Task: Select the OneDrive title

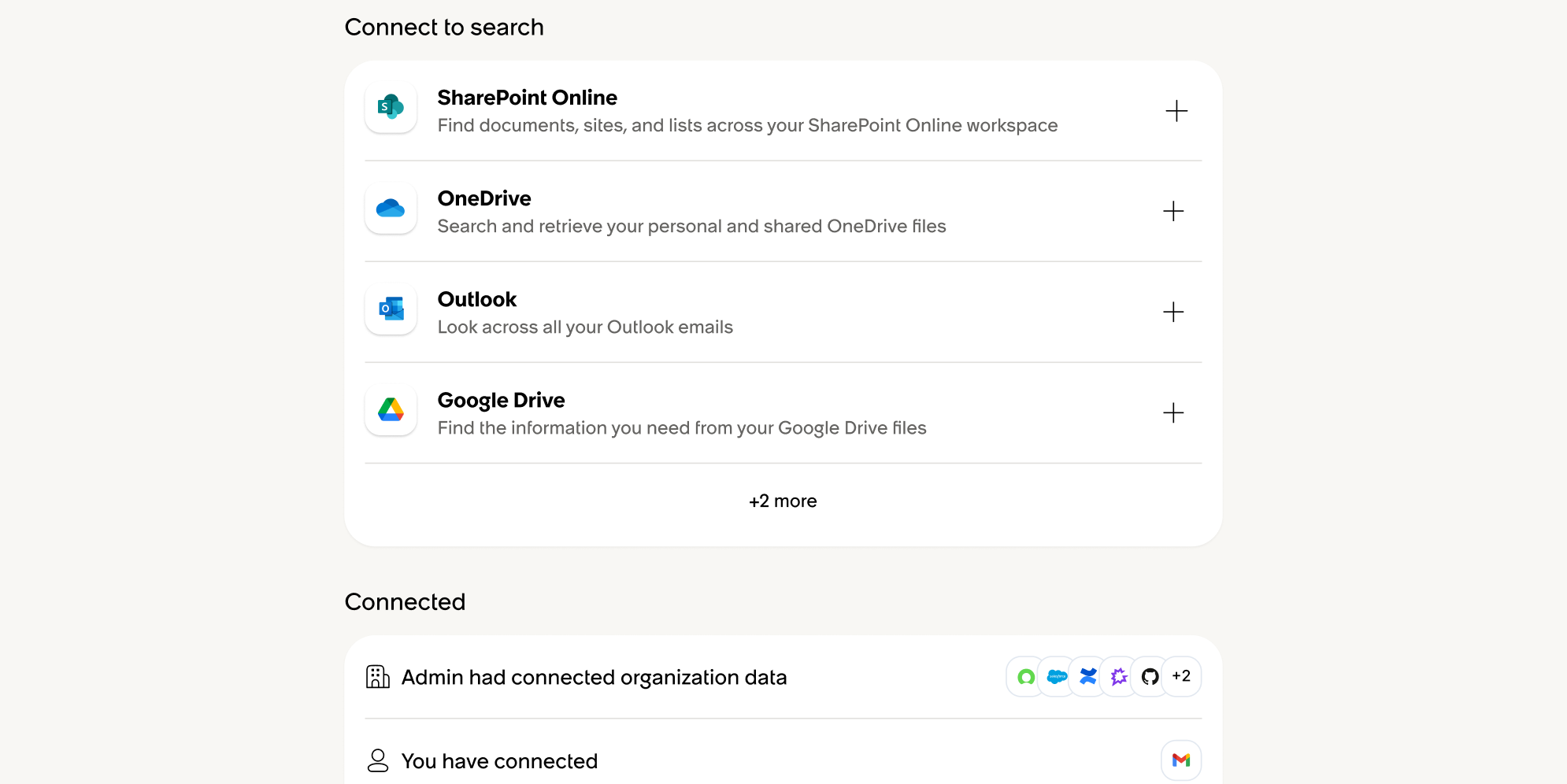Action: click(484, 198)
